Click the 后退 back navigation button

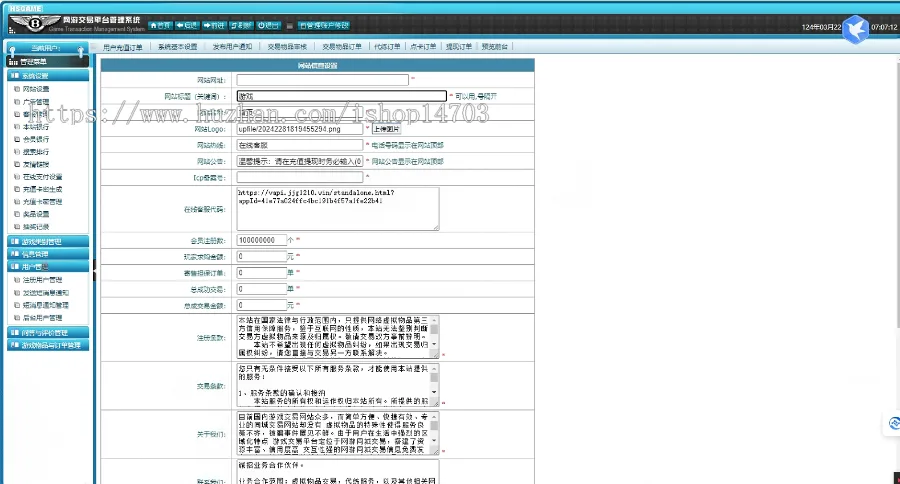[x=186, y=25]
